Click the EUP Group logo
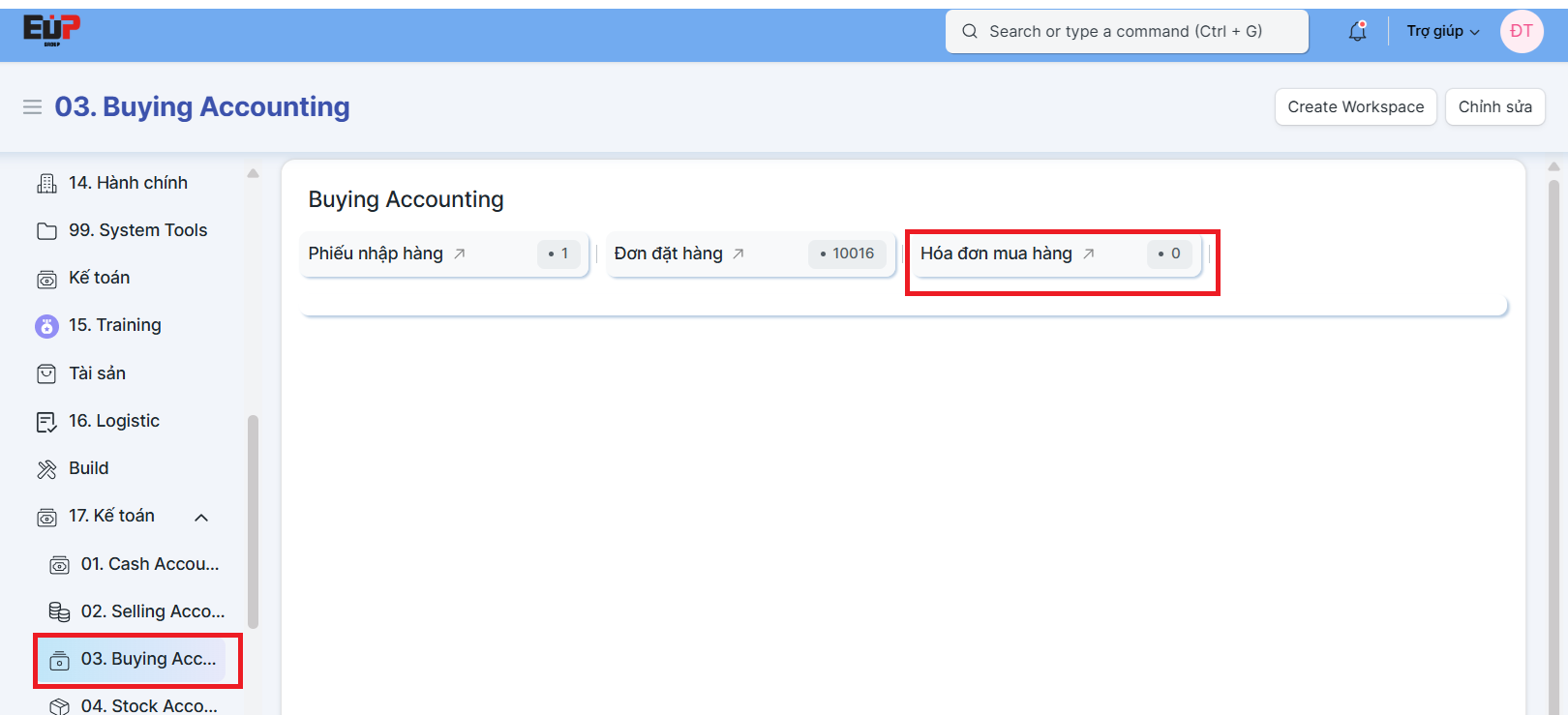The width and height of the screenshot is (1568, 715). (x=51, y=30)
